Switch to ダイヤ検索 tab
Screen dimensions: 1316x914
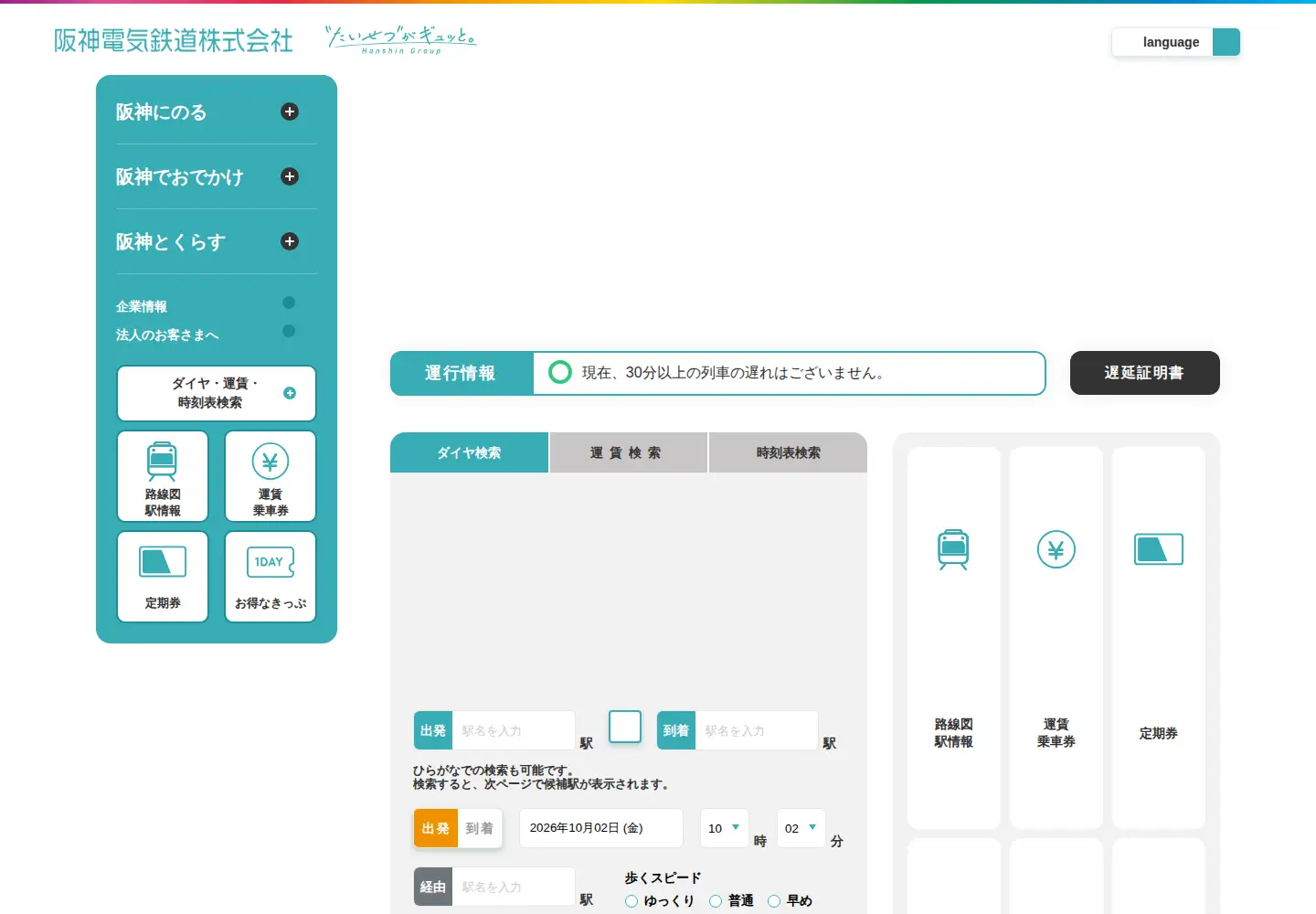coord(469,452)
